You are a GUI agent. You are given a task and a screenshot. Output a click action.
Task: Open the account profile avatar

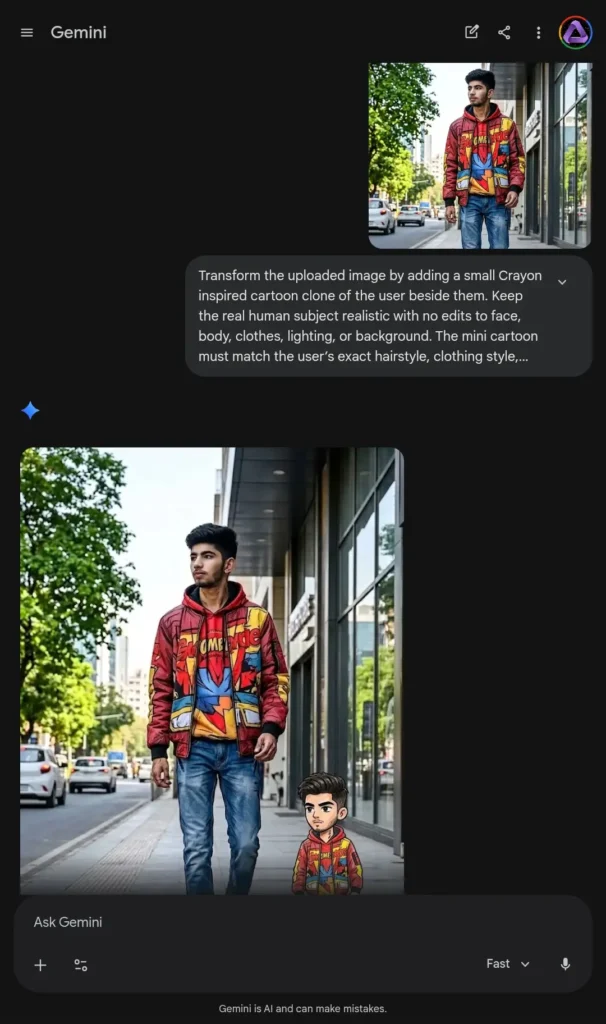click(x=575, y=32)
